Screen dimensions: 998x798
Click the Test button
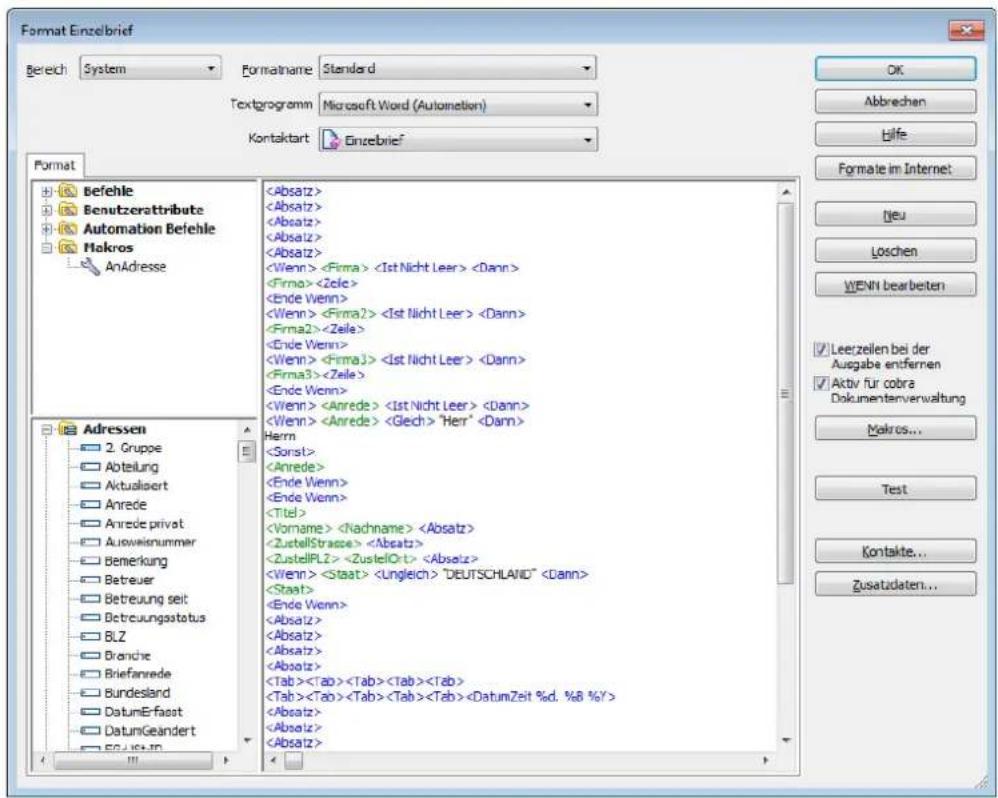[x=895, y=489]
